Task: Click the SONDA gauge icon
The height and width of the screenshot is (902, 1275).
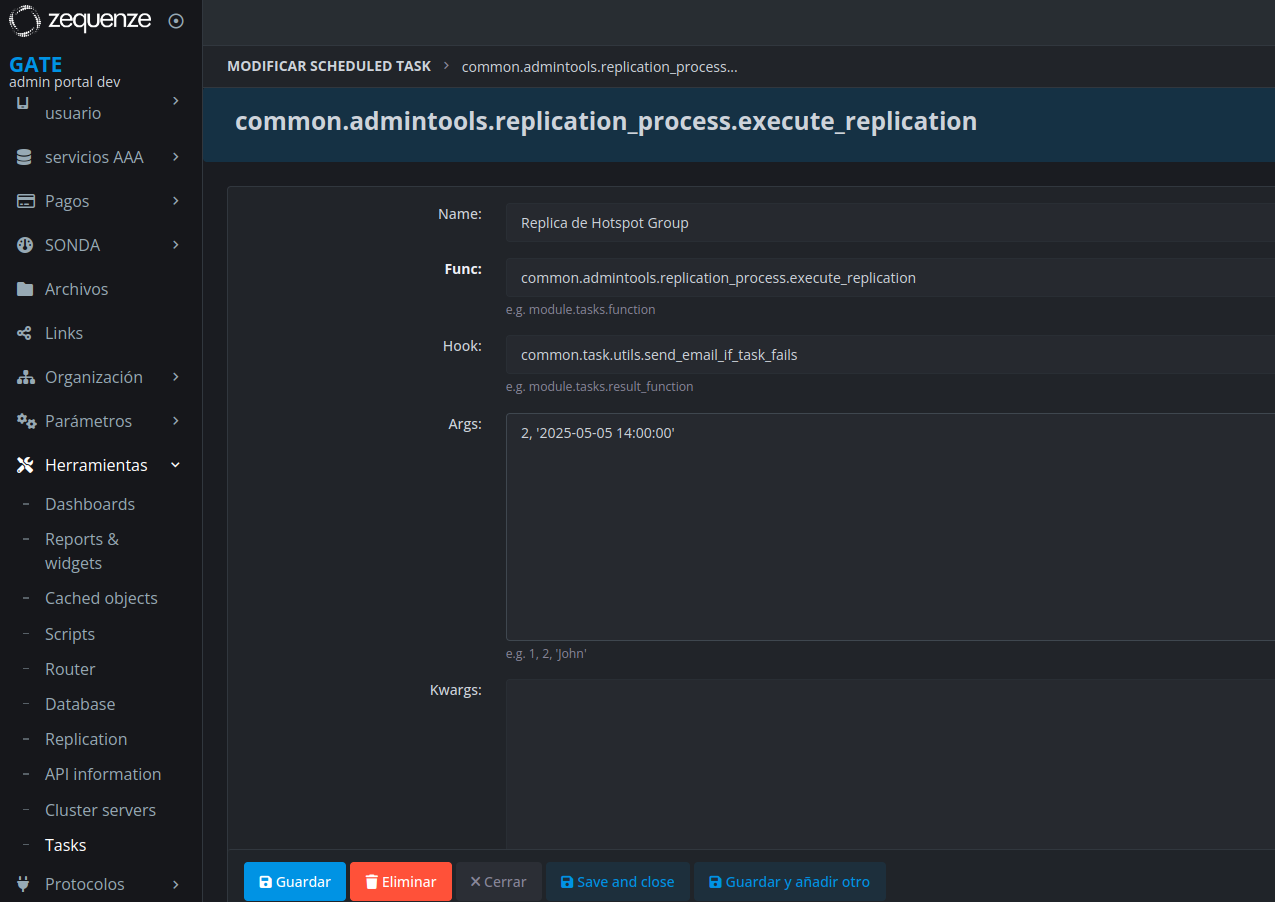Action: tap(26, 245)
